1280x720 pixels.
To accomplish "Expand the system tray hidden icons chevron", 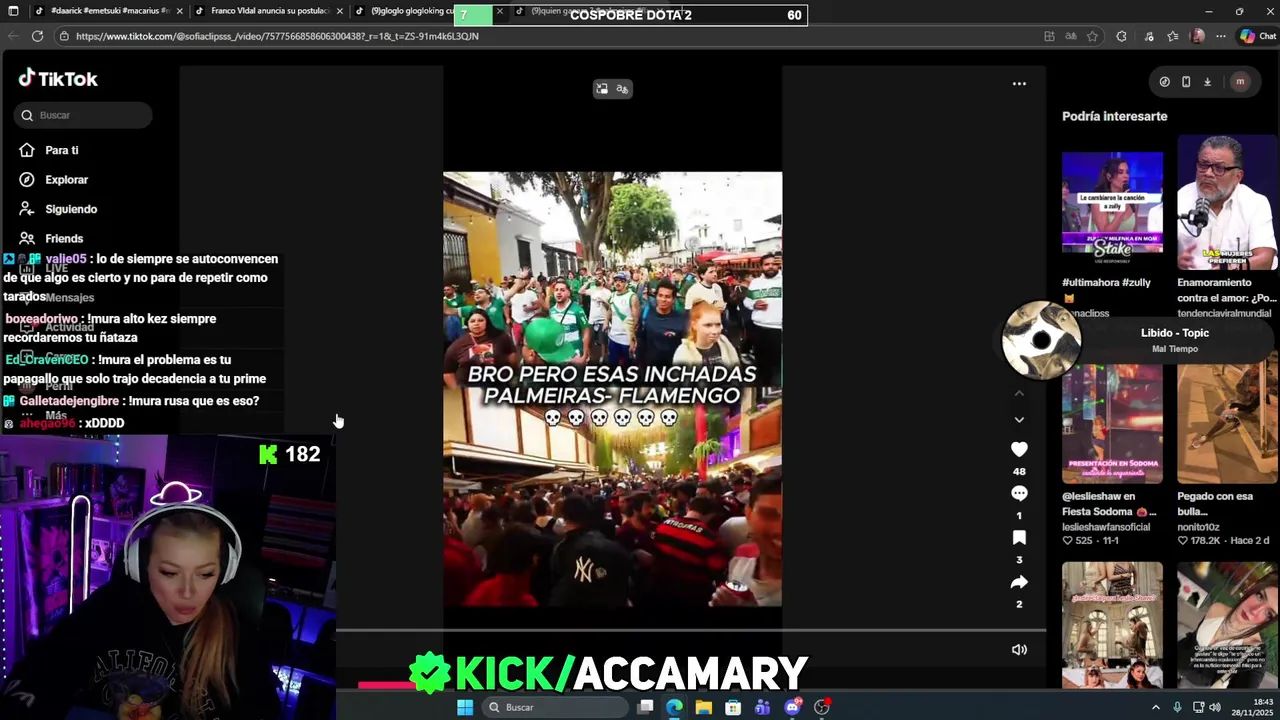I will (x=1156, y=708).
